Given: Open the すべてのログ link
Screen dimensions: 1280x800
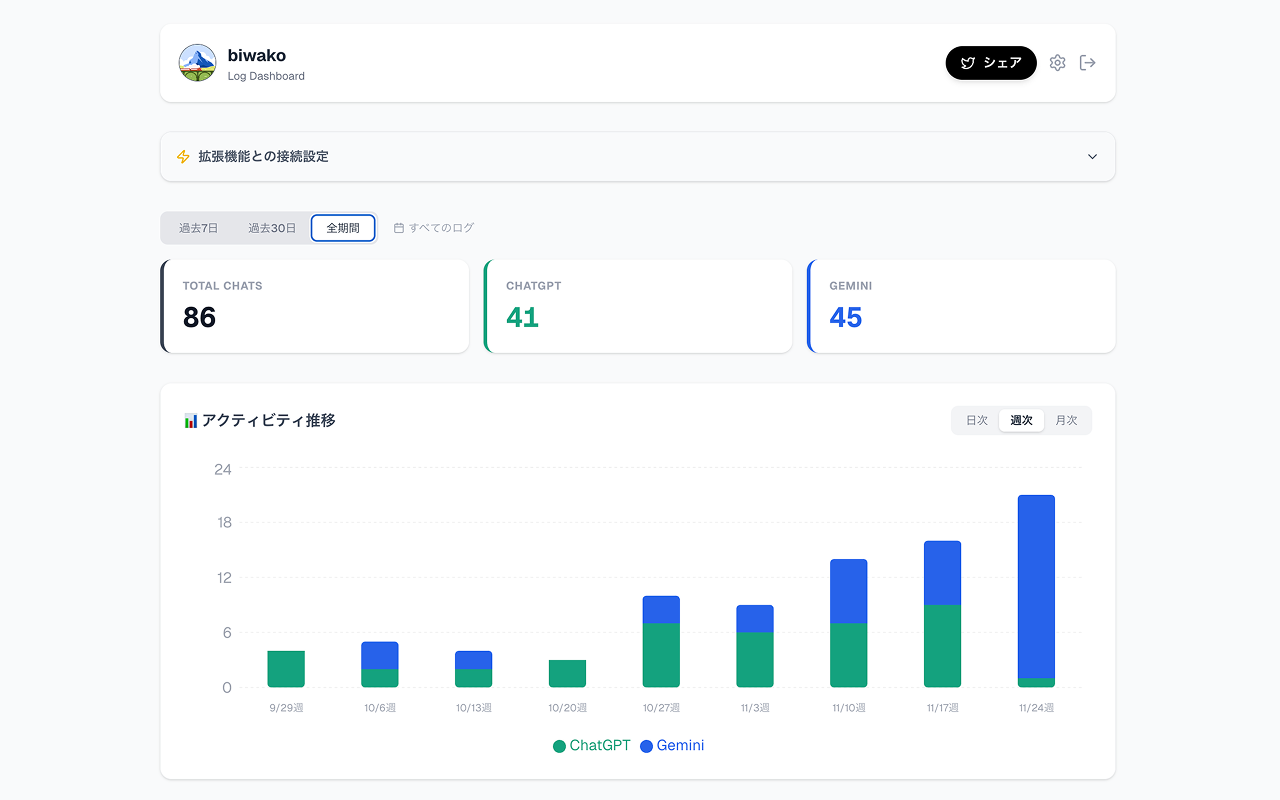Looking at the screenshot, I should click(x=434, y=228).
